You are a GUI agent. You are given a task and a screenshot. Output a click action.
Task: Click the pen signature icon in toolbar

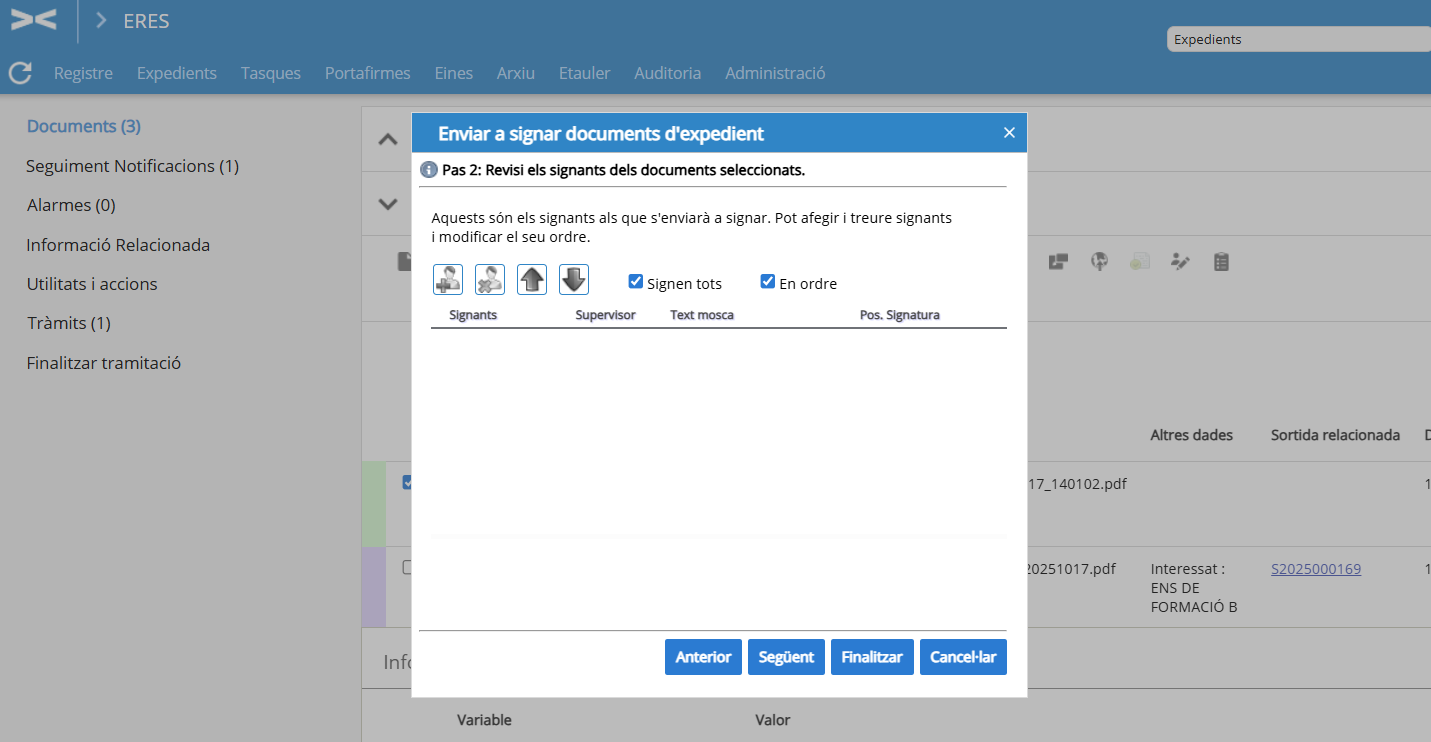coord(1181,262)
